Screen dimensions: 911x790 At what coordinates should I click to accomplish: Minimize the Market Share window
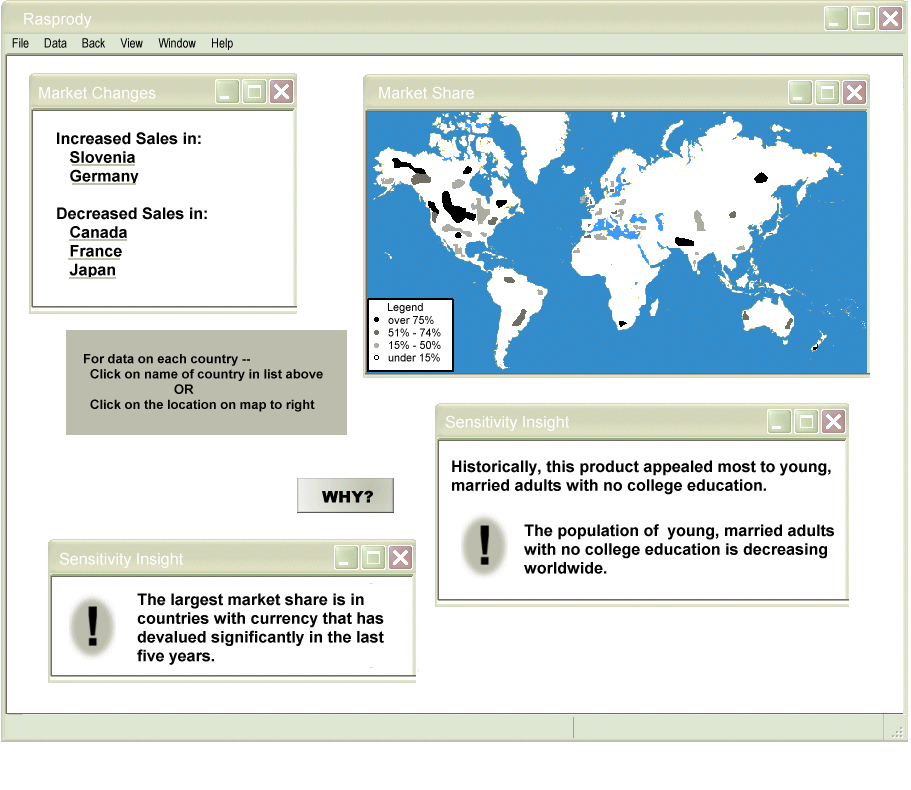coord(800,93)
